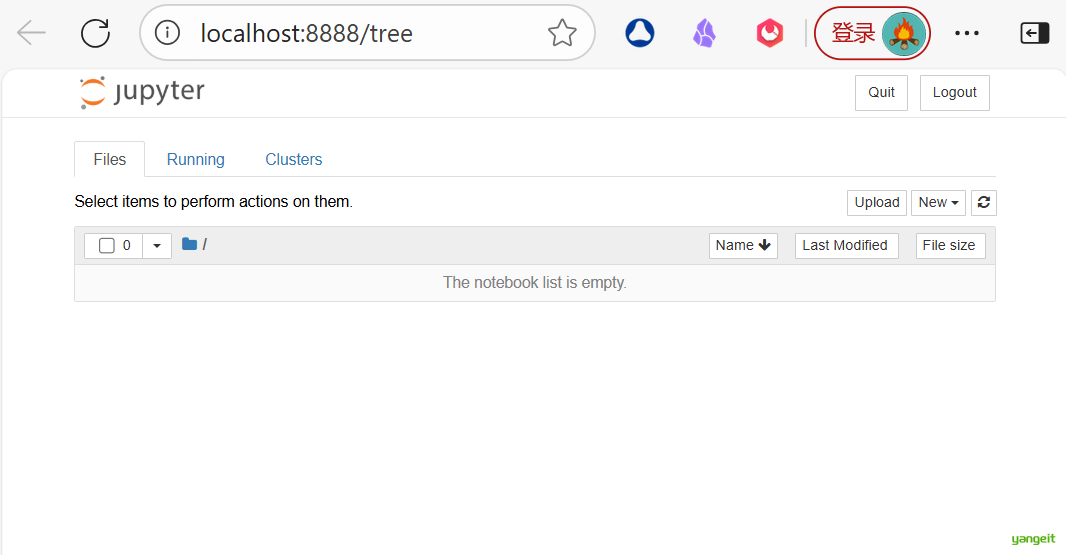Image resolution: width=1066 pixels, height=555 pixels.
Task: Open the blue circular extension icon
Action: tap(639, 33)
